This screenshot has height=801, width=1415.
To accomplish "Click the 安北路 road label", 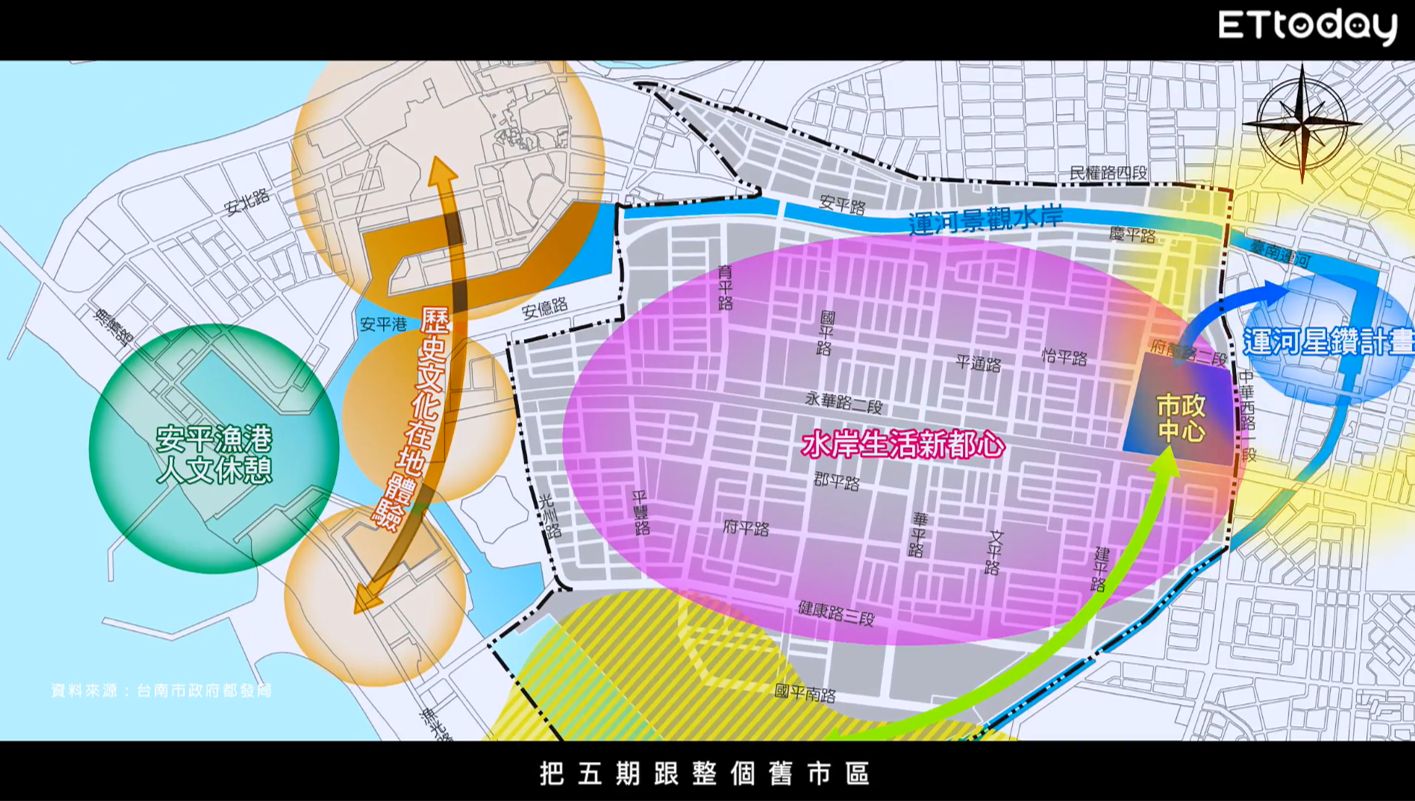I will point(248,203).
